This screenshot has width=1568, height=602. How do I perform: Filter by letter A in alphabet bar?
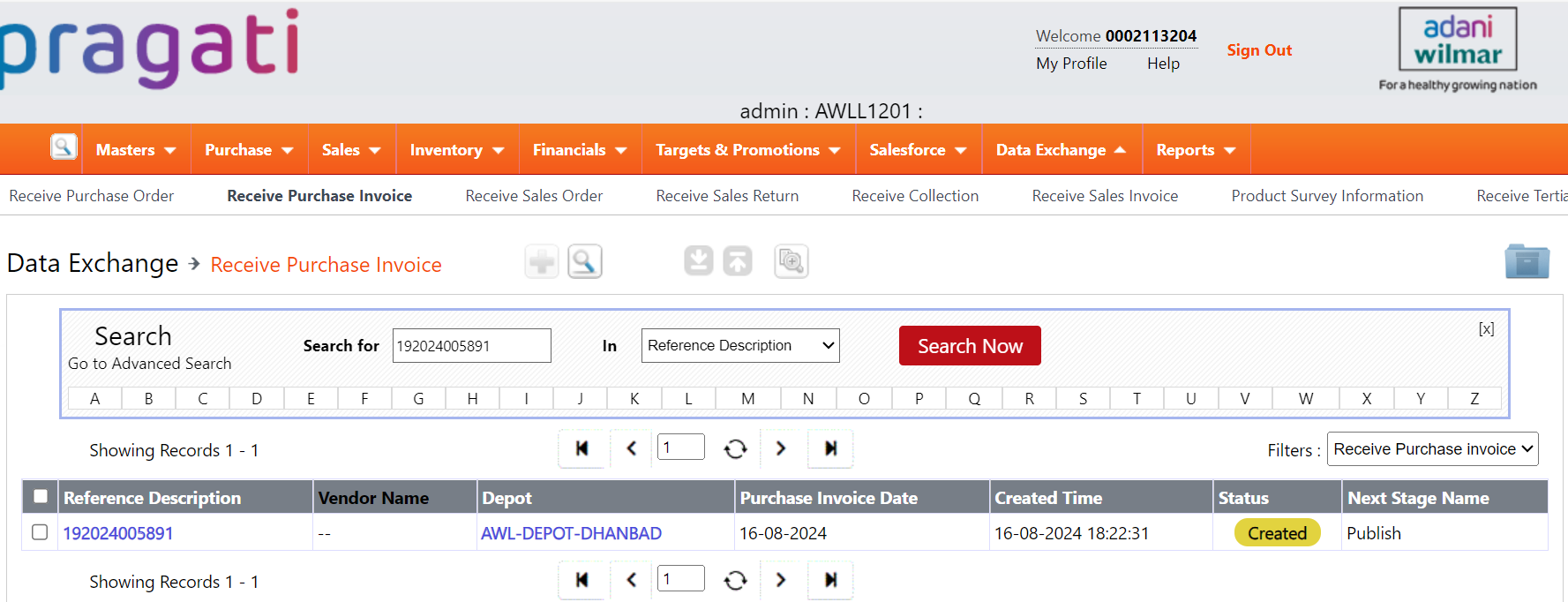pyautogui.click(x=95, y=399)
